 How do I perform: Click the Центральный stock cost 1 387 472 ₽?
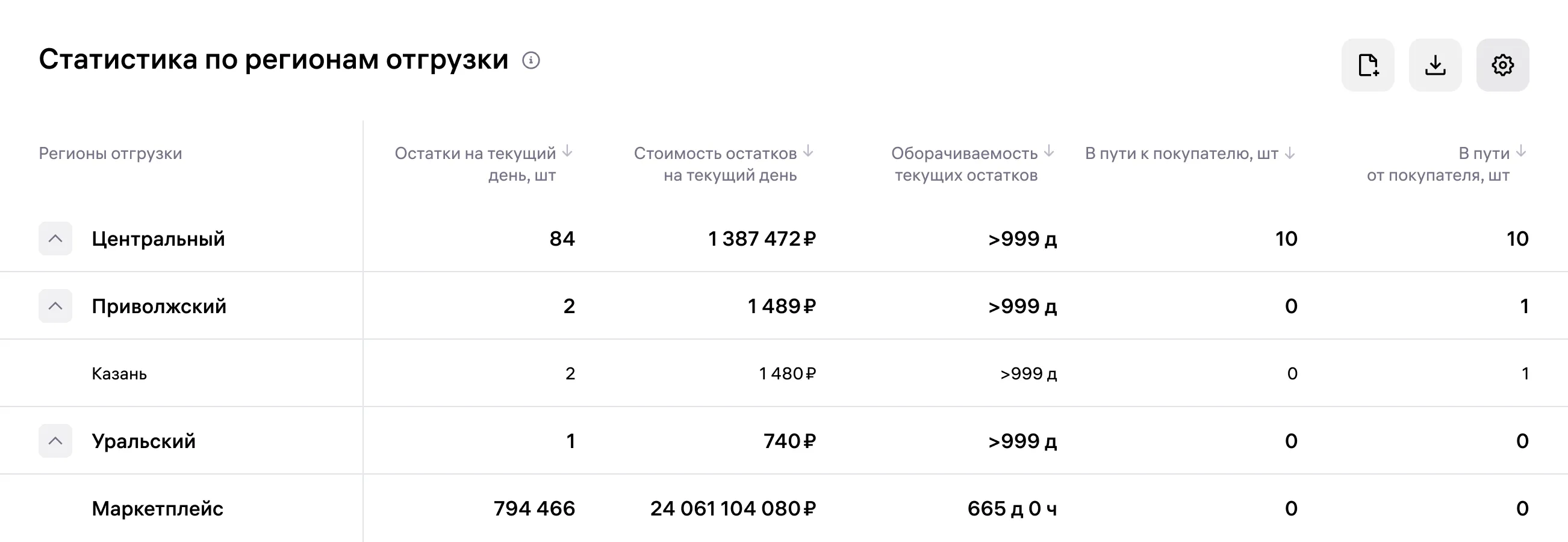pos(761,238)
